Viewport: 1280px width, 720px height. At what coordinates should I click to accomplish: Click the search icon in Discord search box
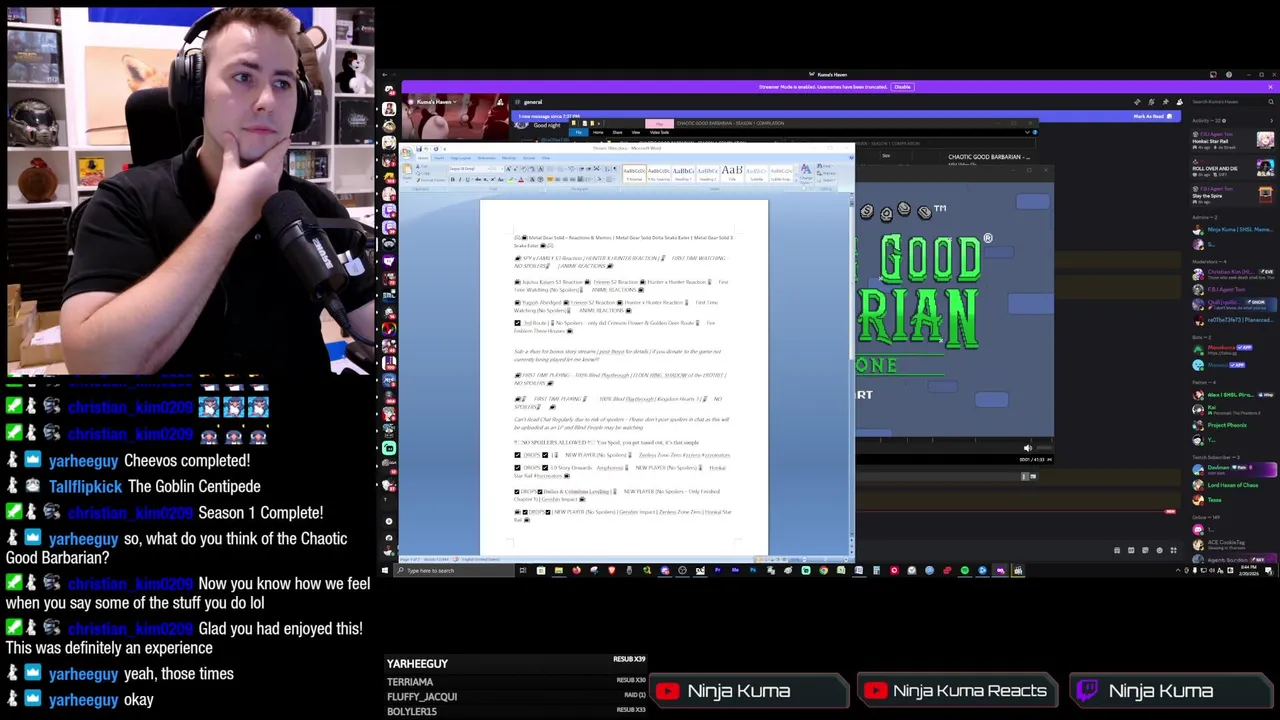pos(1271,102)
